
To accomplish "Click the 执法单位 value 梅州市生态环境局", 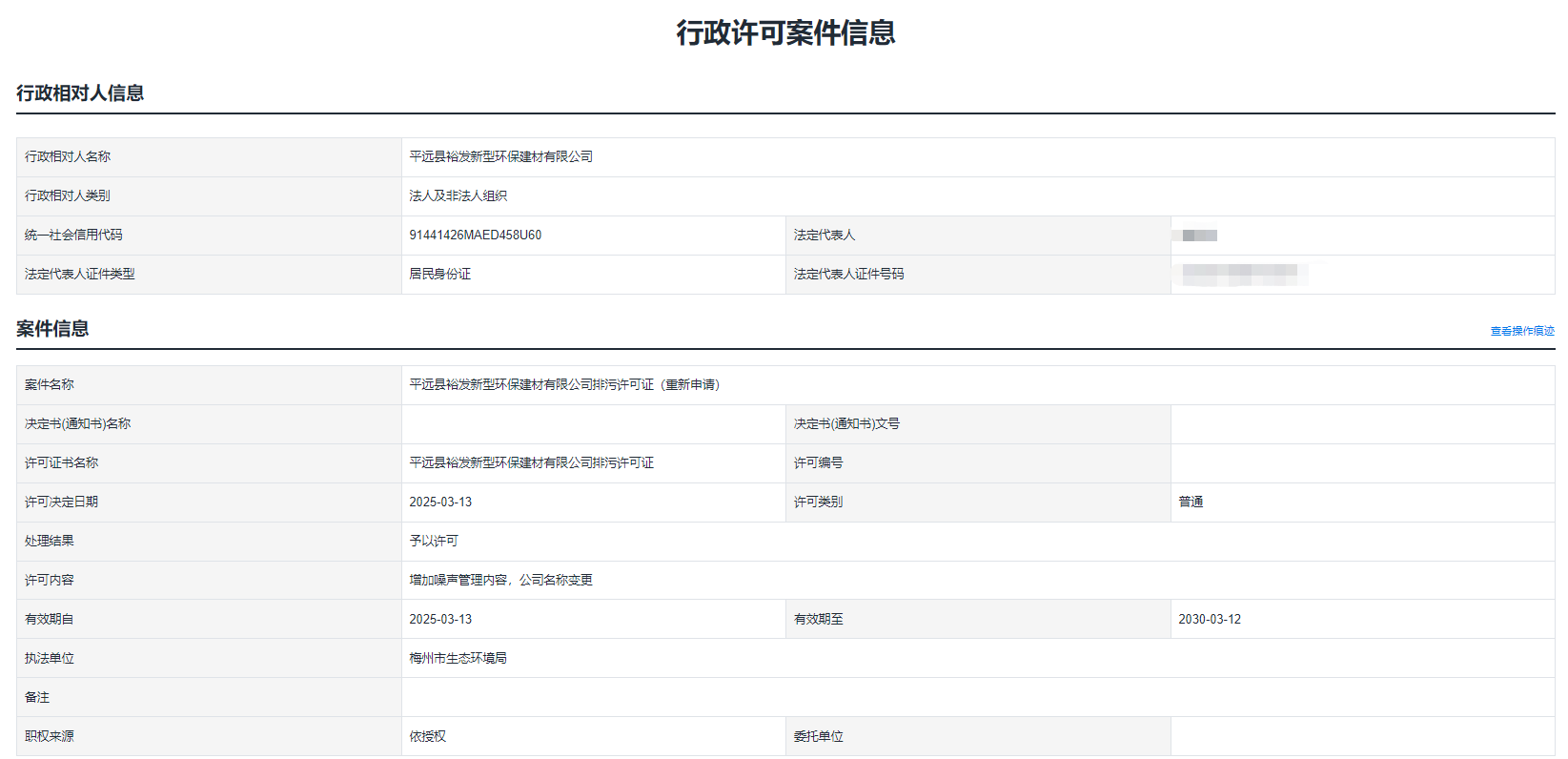I will click(x=458, y=659).
